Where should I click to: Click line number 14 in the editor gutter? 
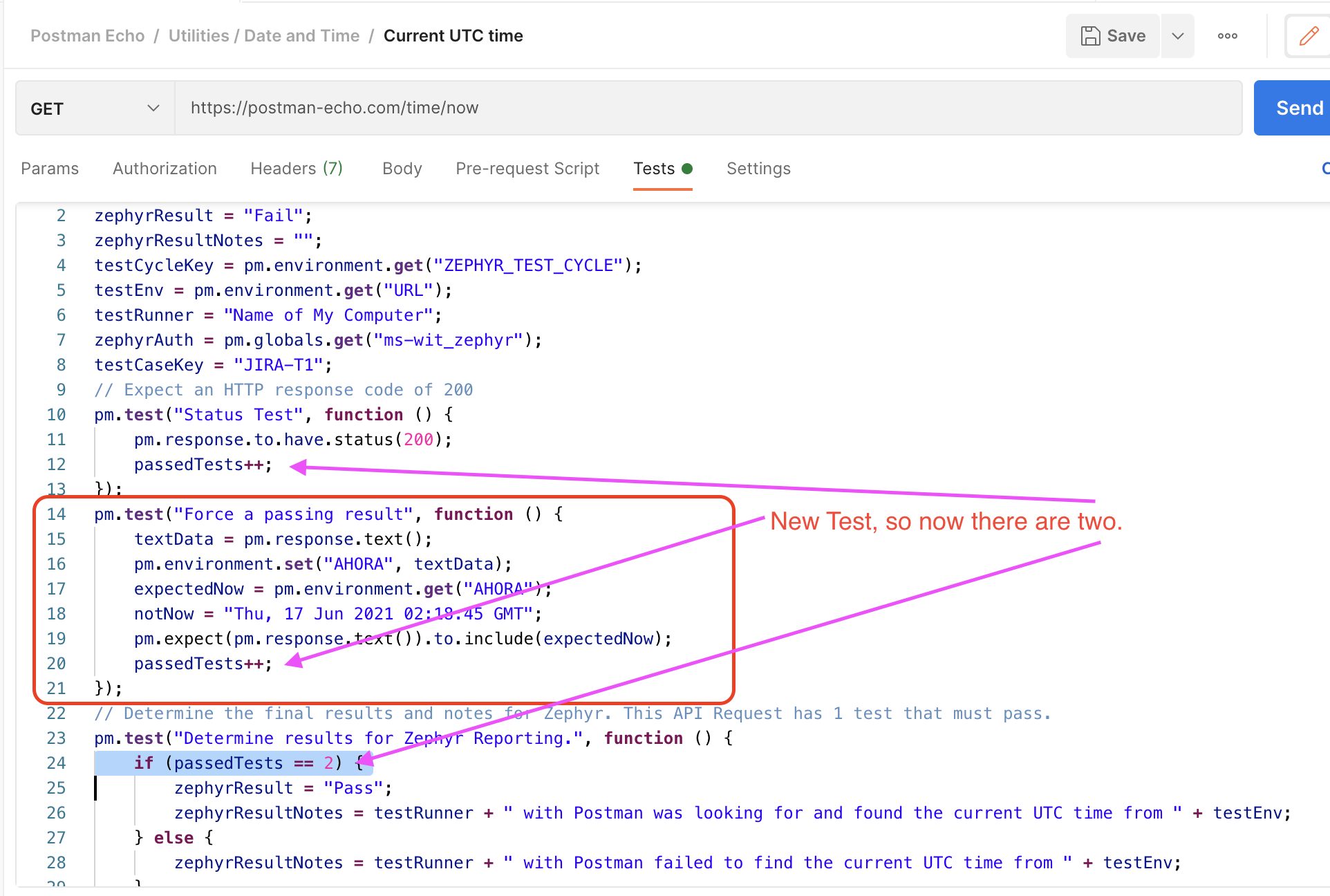[x=56, y=514]
